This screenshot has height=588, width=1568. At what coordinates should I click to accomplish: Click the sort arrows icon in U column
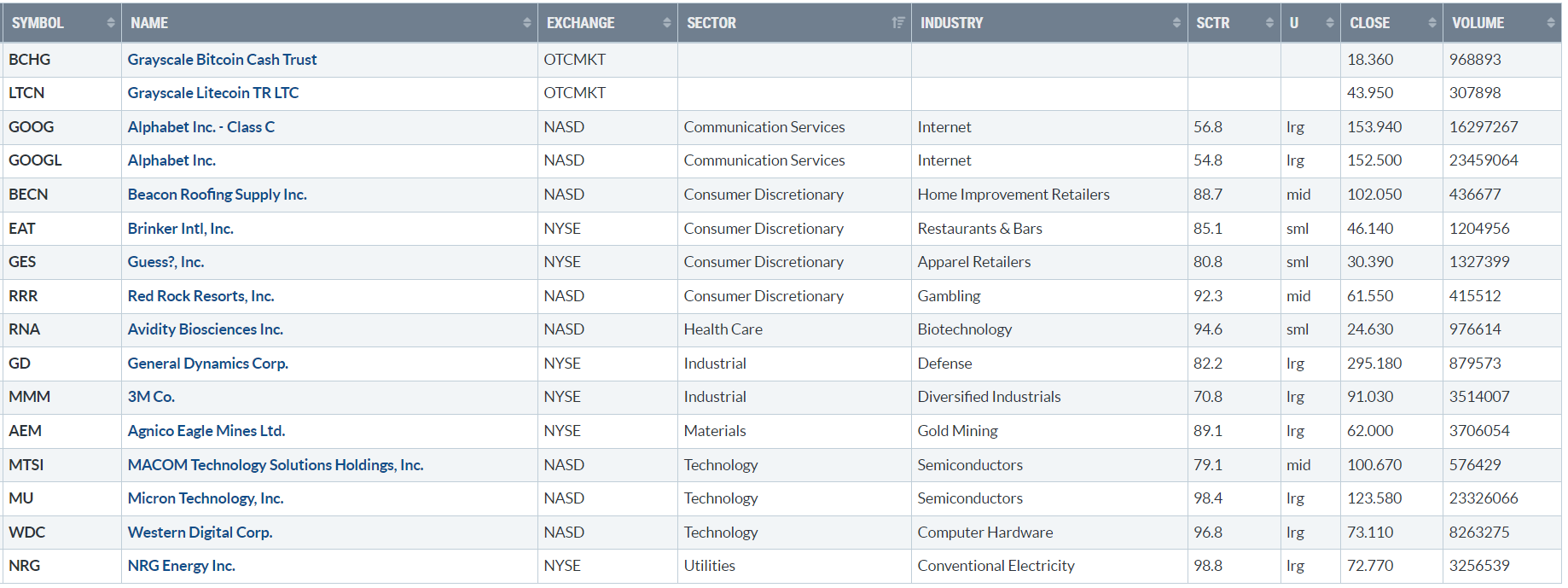pyautogui.click(x=1330, y=23)
